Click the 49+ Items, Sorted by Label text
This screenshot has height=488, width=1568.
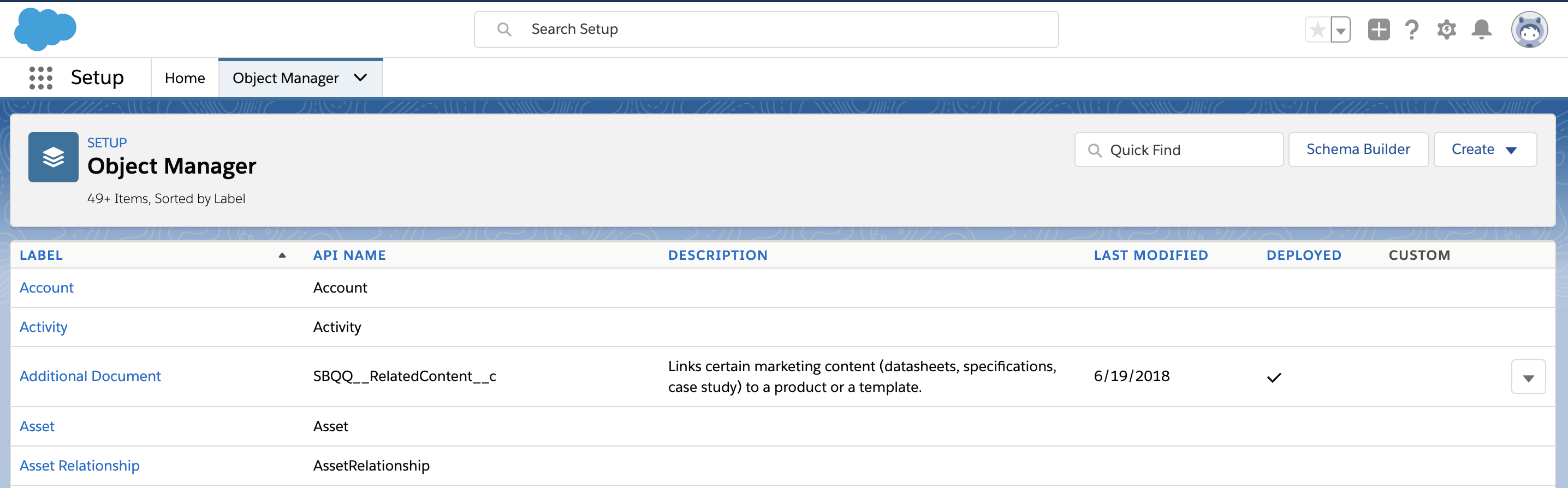point(166,198)
